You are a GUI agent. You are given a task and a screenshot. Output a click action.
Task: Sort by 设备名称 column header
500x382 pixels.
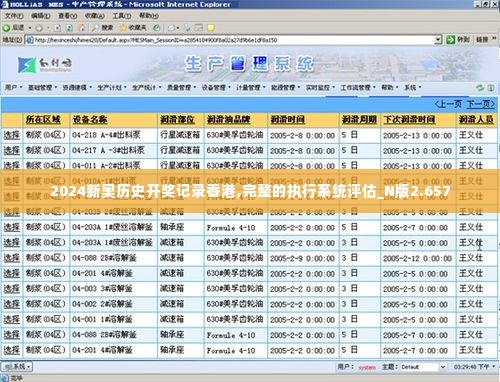90,119
